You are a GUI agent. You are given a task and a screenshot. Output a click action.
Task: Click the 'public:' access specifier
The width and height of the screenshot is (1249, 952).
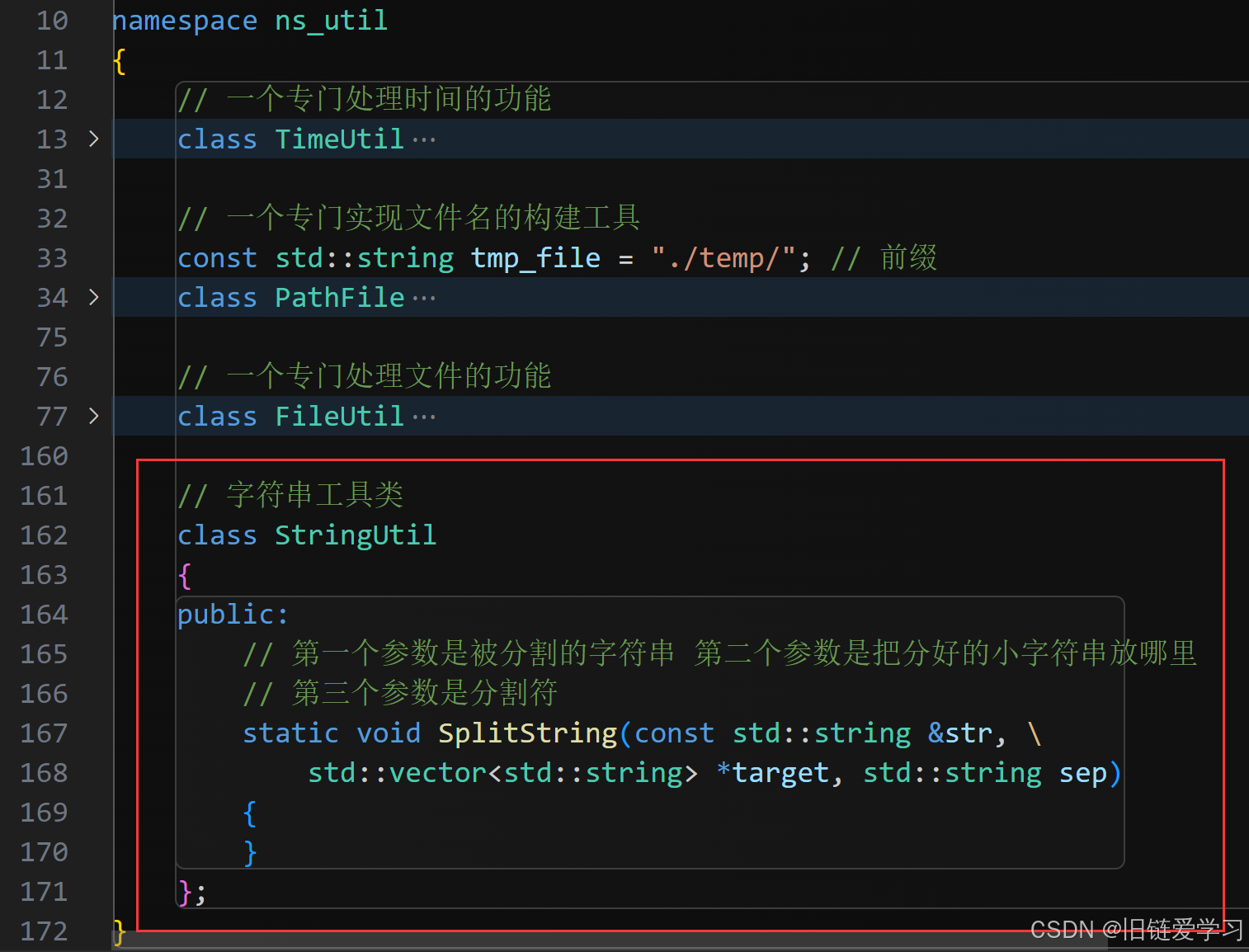coord(233,615)
